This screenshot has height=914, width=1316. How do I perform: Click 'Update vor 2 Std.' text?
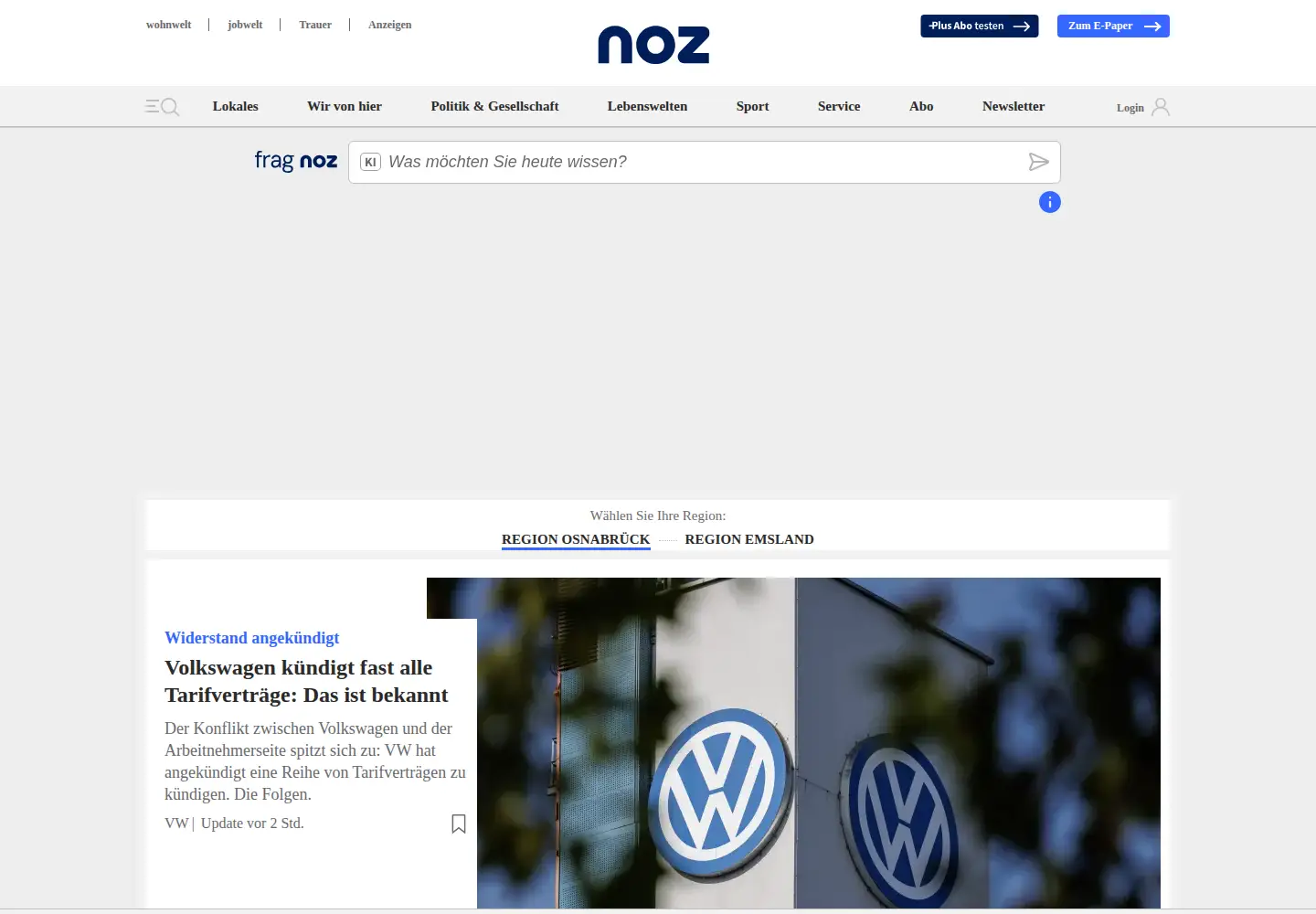(x=252, y=824)
